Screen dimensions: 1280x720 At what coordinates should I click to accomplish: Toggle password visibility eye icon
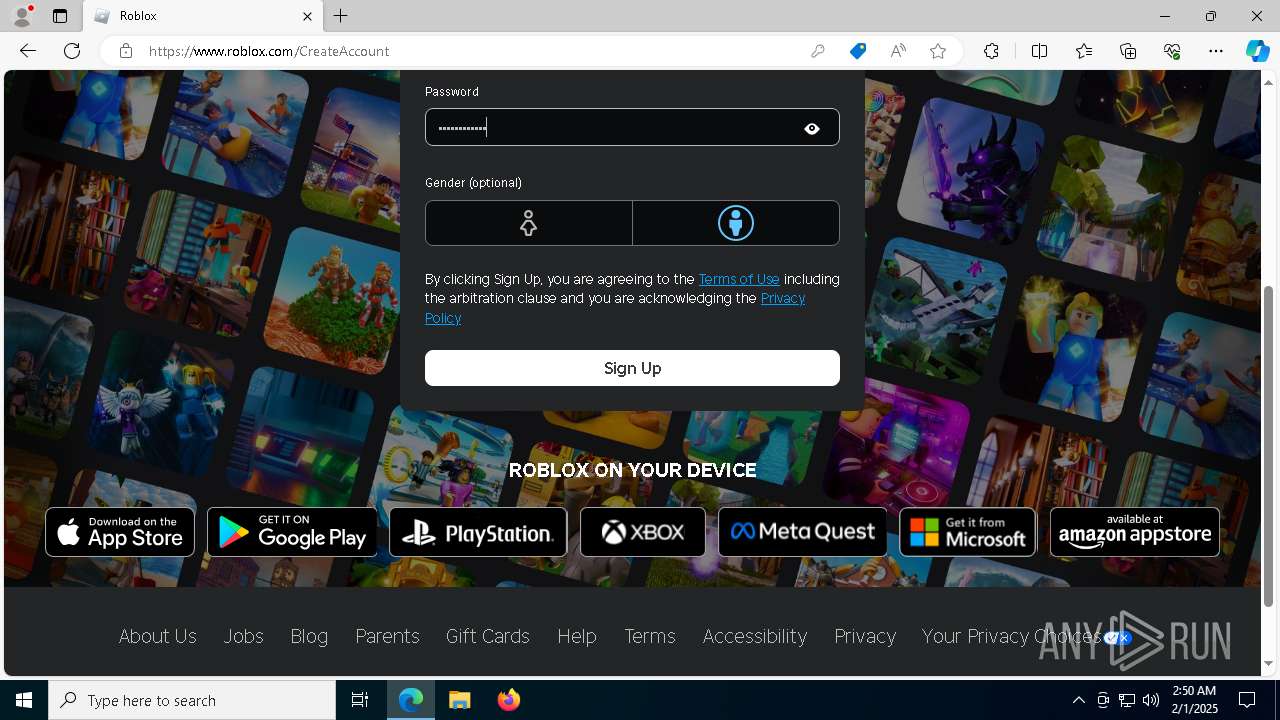point(812,128)
